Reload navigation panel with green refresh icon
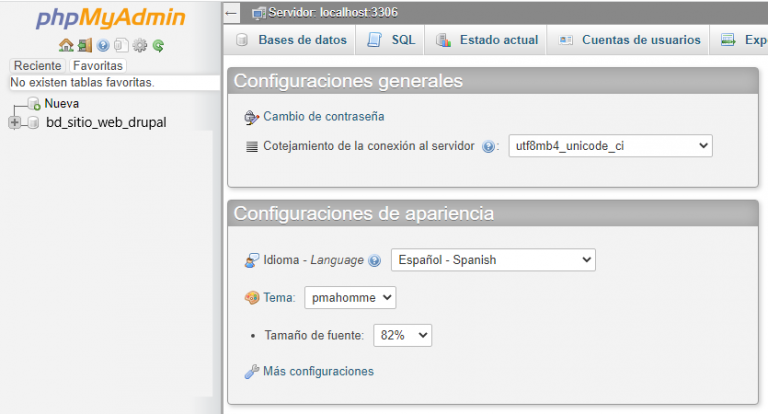 [158, 45]
